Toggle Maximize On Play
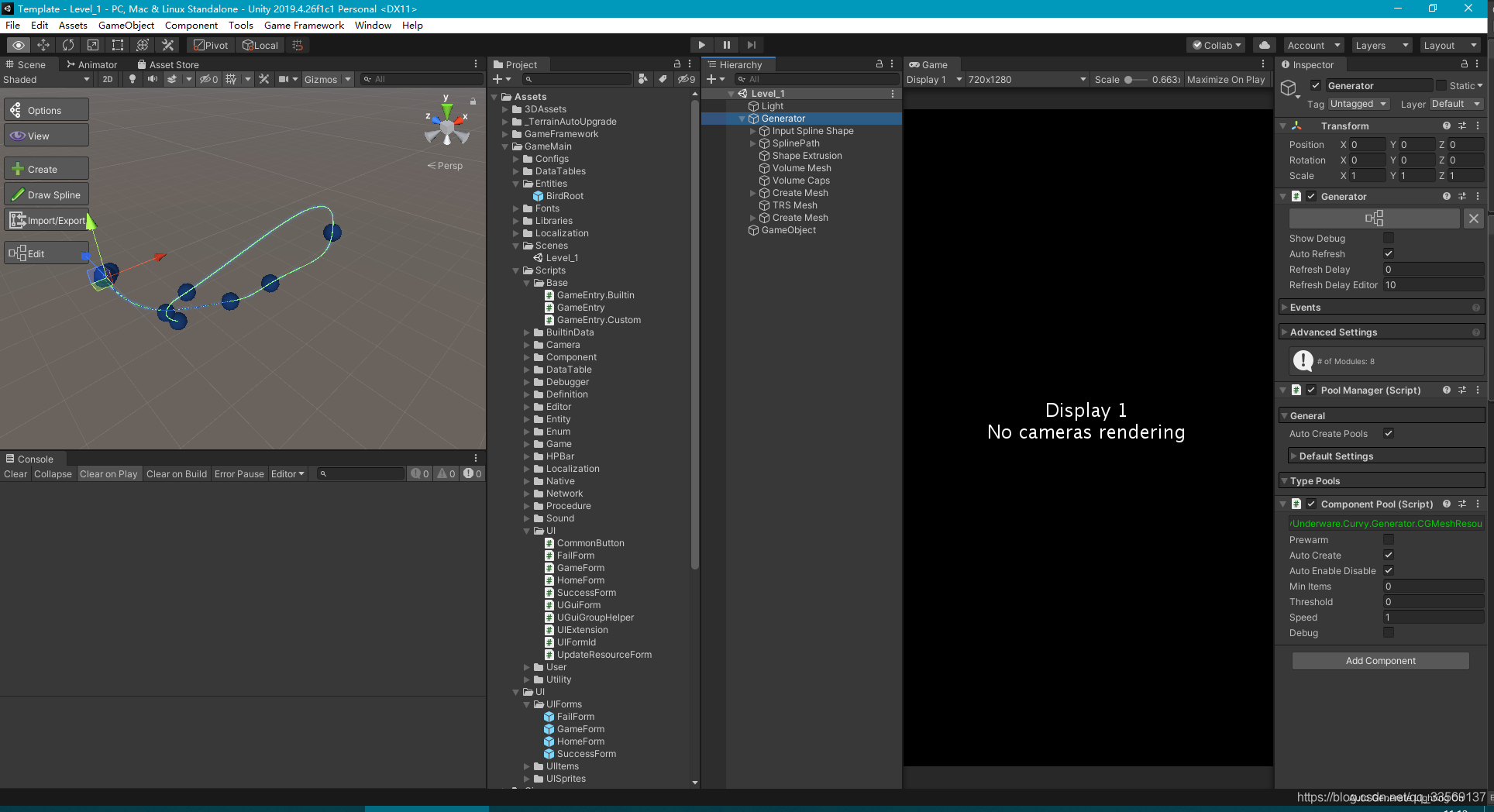The height and width of the screenshot is (812, 1494). tap(1226, 79)
